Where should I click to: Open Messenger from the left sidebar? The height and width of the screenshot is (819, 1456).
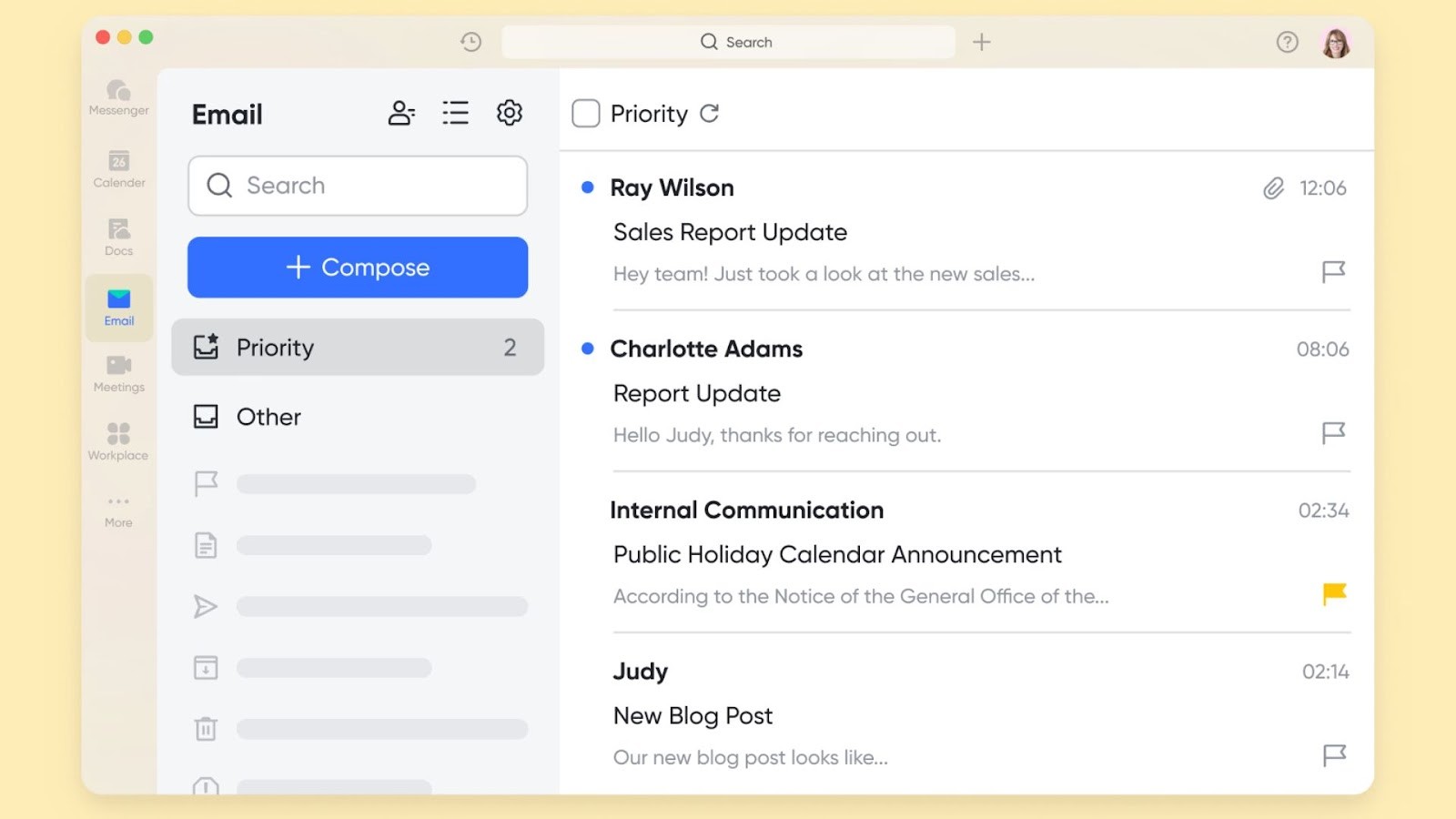[x=117, y=97]
